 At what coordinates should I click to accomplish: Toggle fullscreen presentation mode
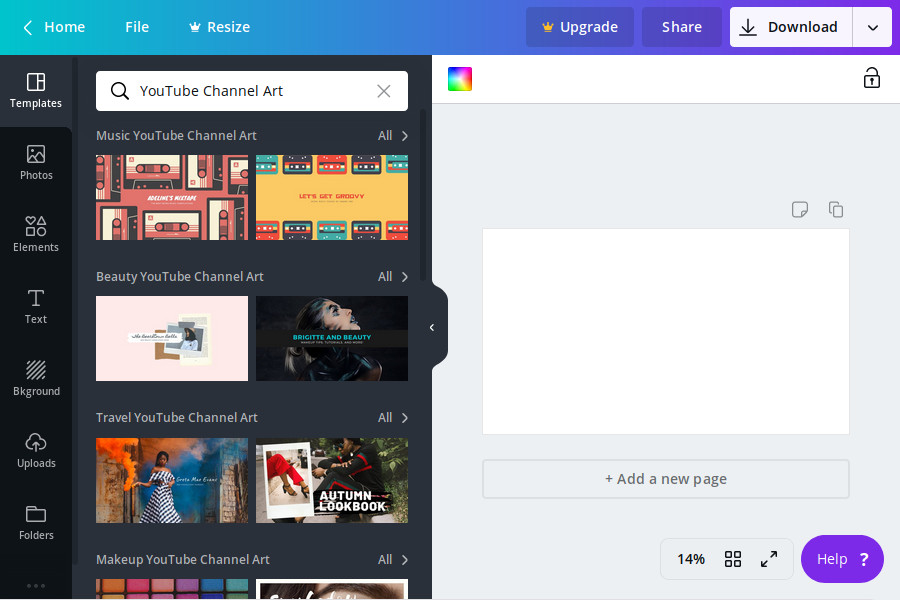769,559
